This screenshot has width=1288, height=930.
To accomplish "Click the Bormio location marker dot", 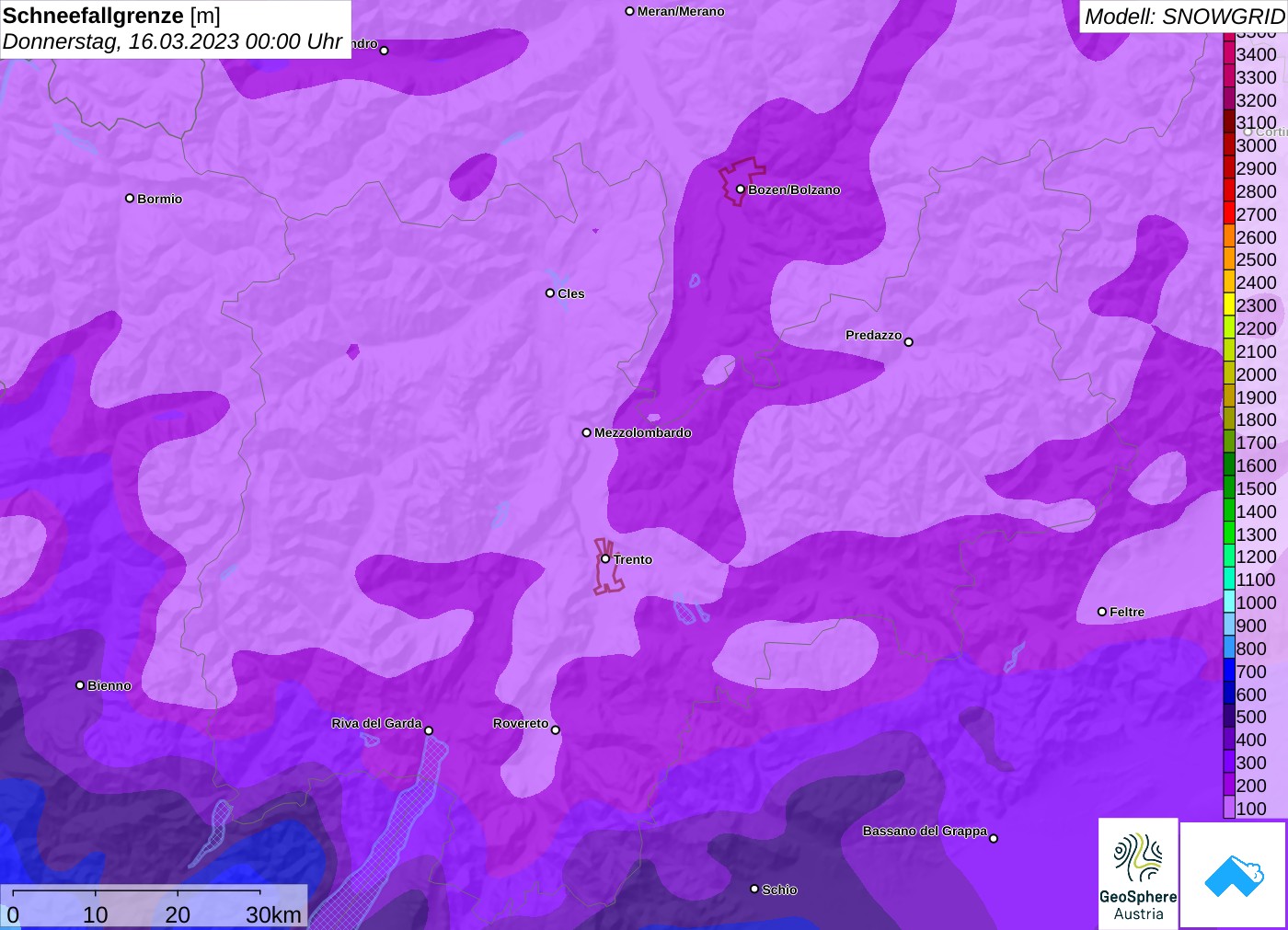I will [130, 198].
